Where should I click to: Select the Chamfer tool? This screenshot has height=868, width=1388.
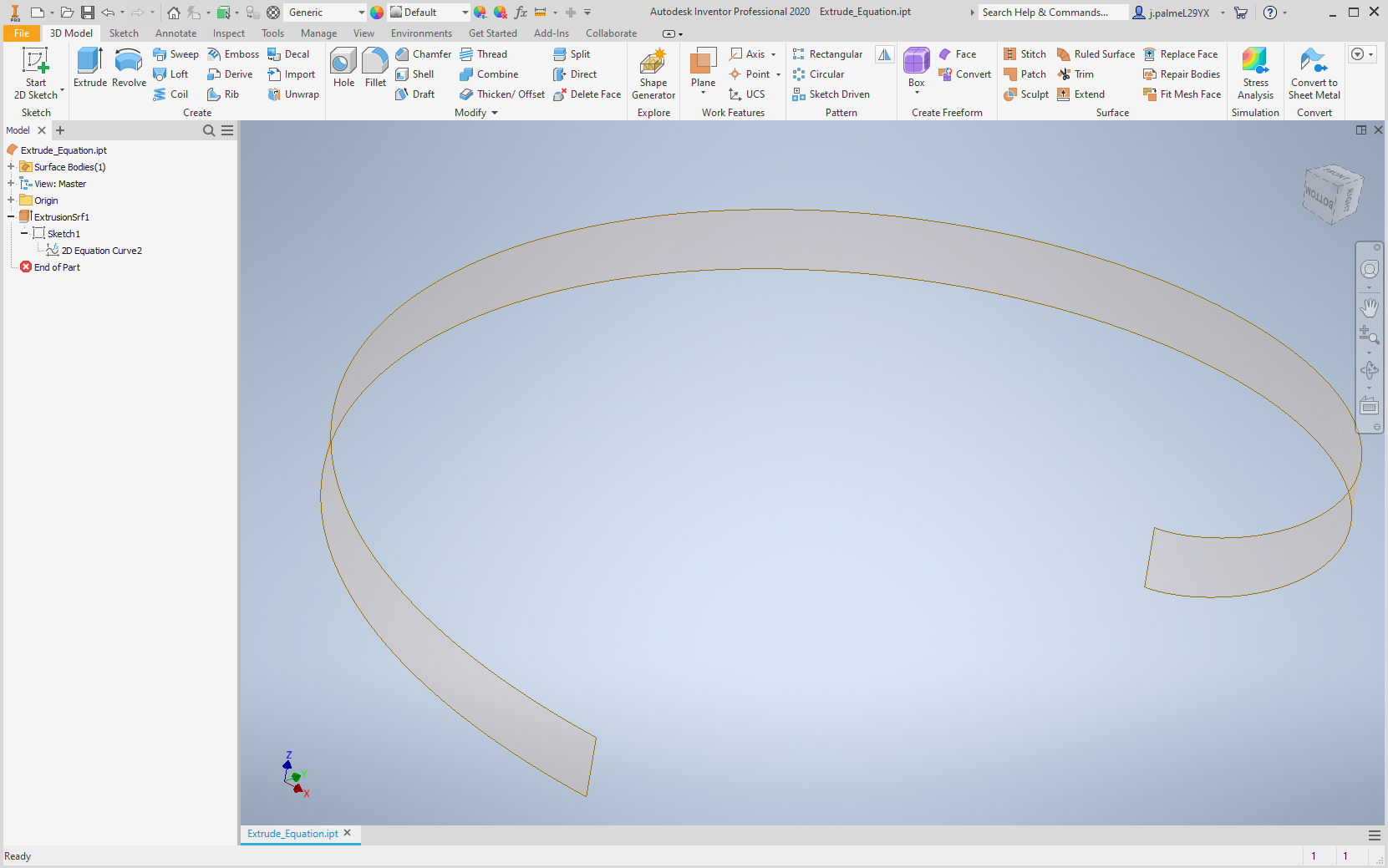pos(423,54)
